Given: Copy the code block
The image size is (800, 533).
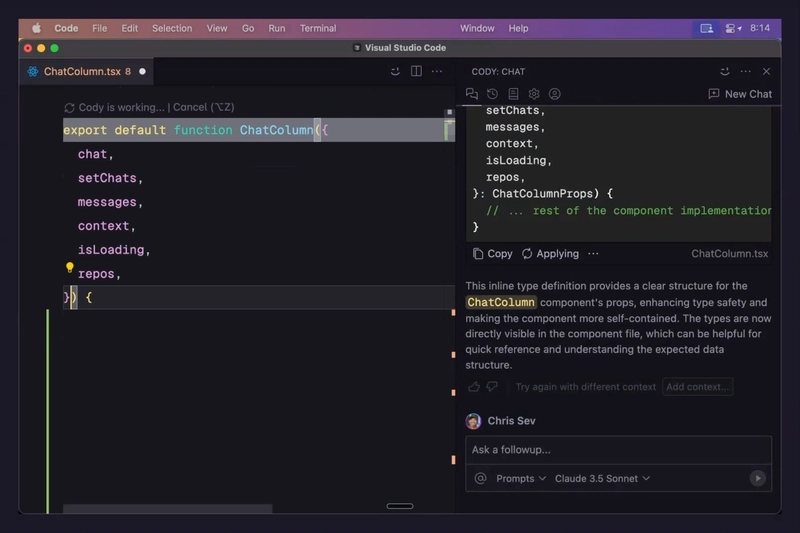Looking at the screenshot, I should click(492, 254).
